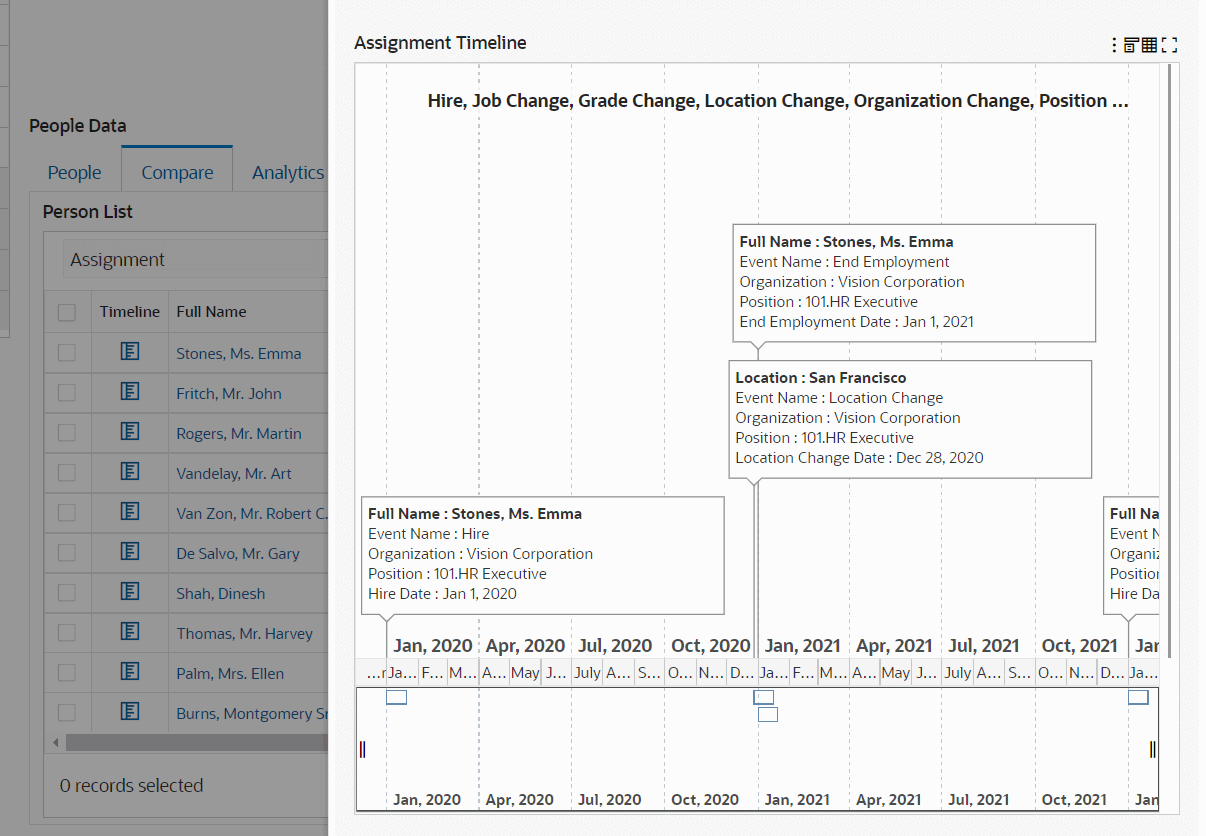The width and height of the screenshot is (1206, 836).
Task: Open De Salvo, Mr. Gary person link
Action: (x=238, y=553)
